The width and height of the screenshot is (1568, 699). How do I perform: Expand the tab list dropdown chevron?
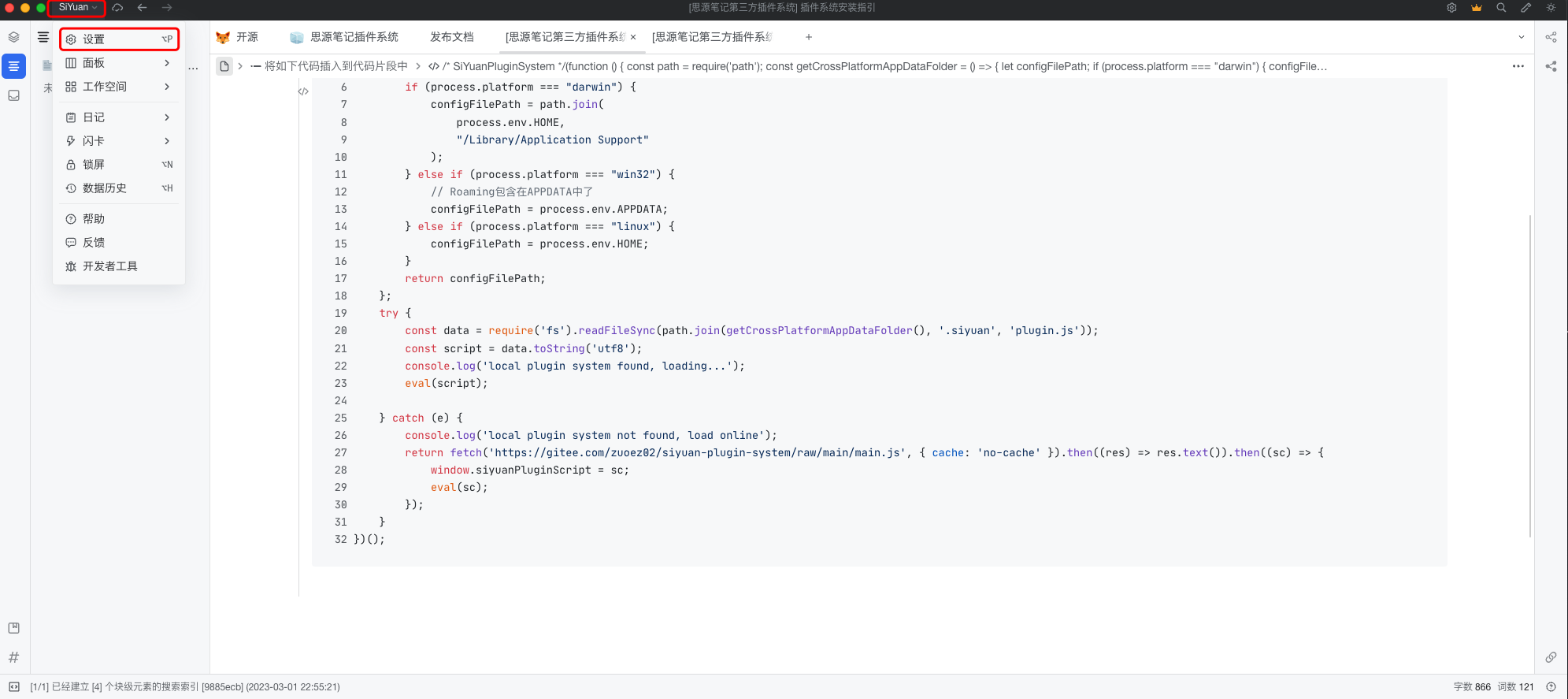pyautogui.click(x=1521, y=37)
